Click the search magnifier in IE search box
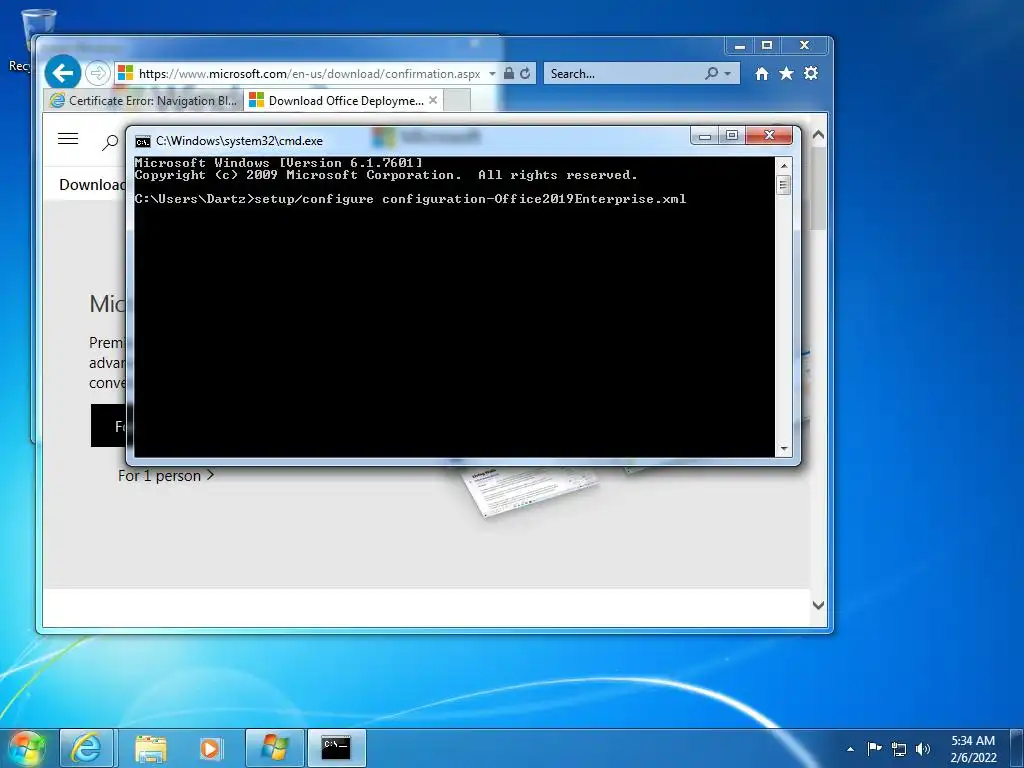The height and width of the screenshot is (768, 1024). 712,74
